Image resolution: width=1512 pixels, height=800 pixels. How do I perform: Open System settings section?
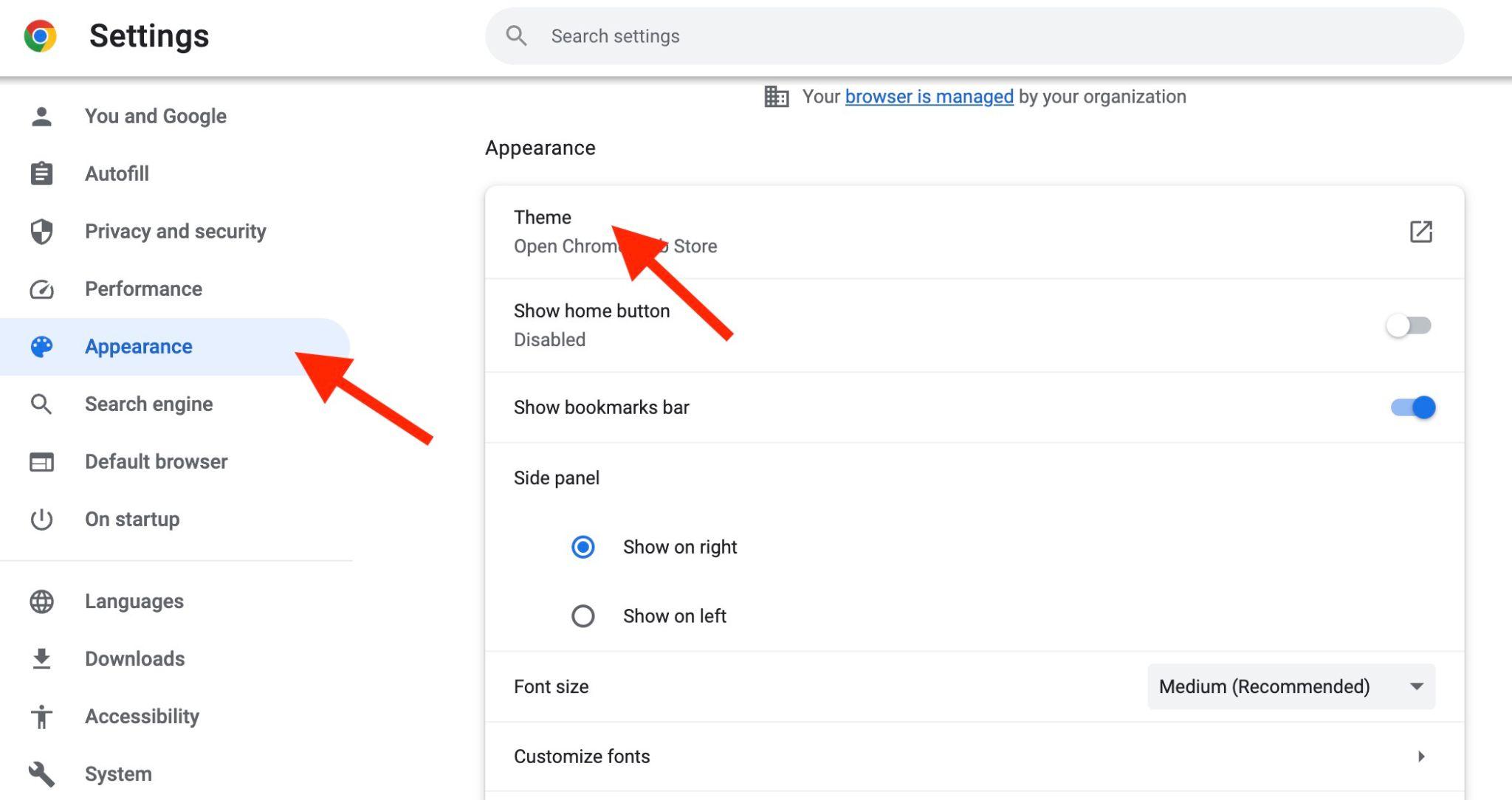118,773
